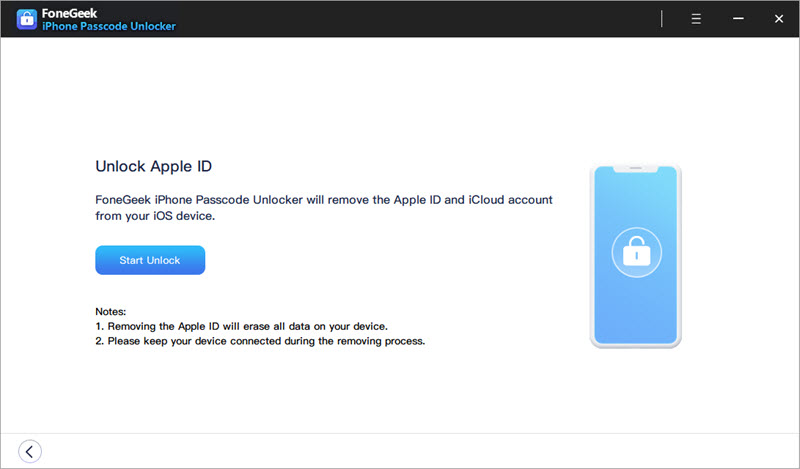
Task: Click the Unlock Apple ID heading
Action: coord(153,166)
